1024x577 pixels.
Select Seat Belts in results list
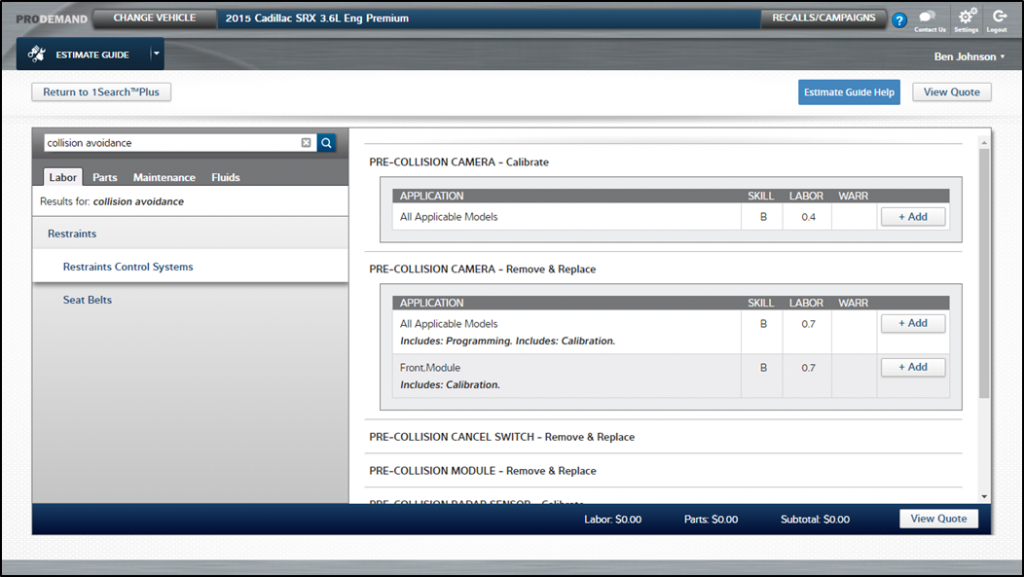(87, 300)
